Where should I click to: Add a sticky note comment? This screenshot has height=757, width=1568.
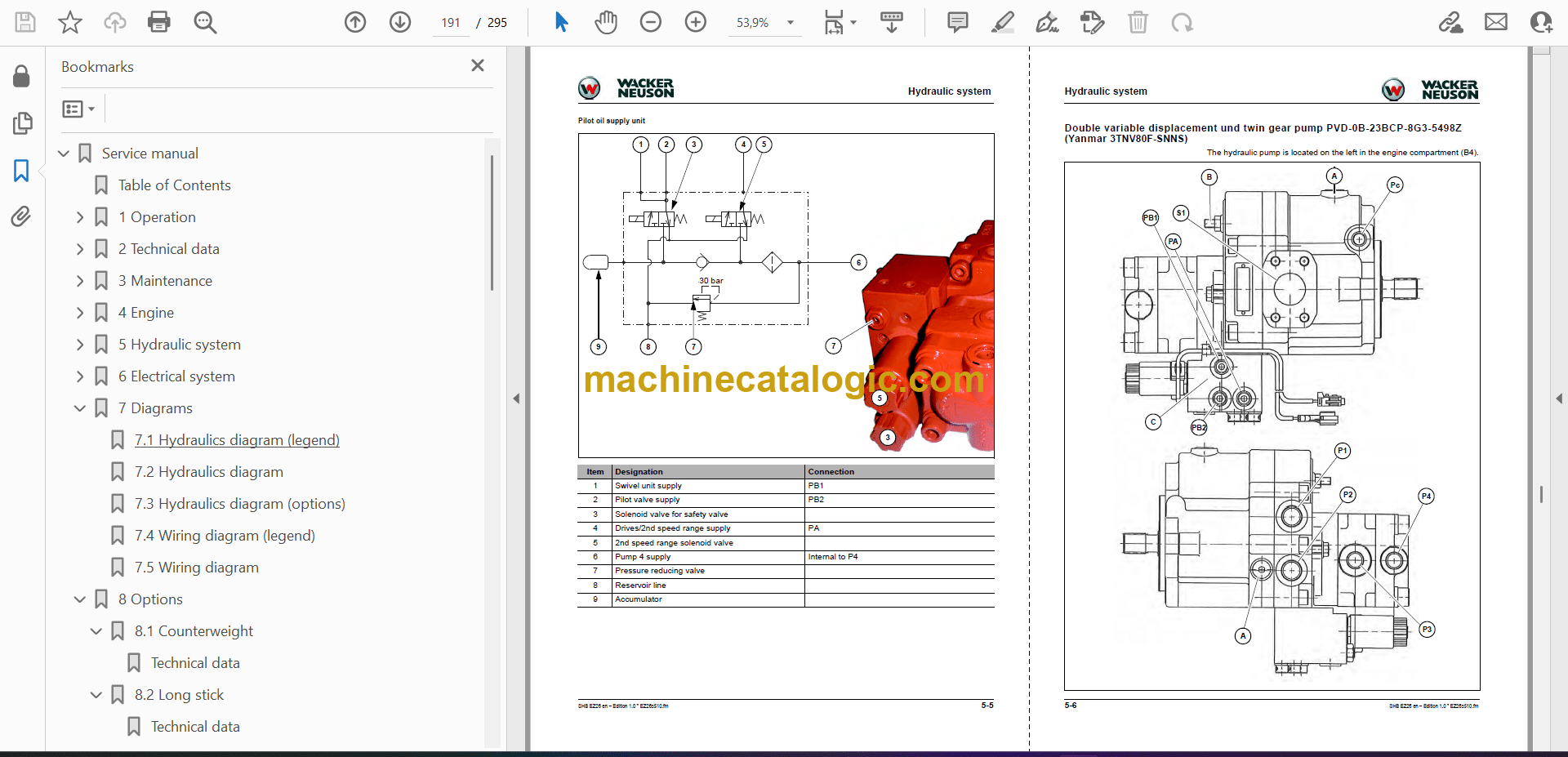(957, 22)
